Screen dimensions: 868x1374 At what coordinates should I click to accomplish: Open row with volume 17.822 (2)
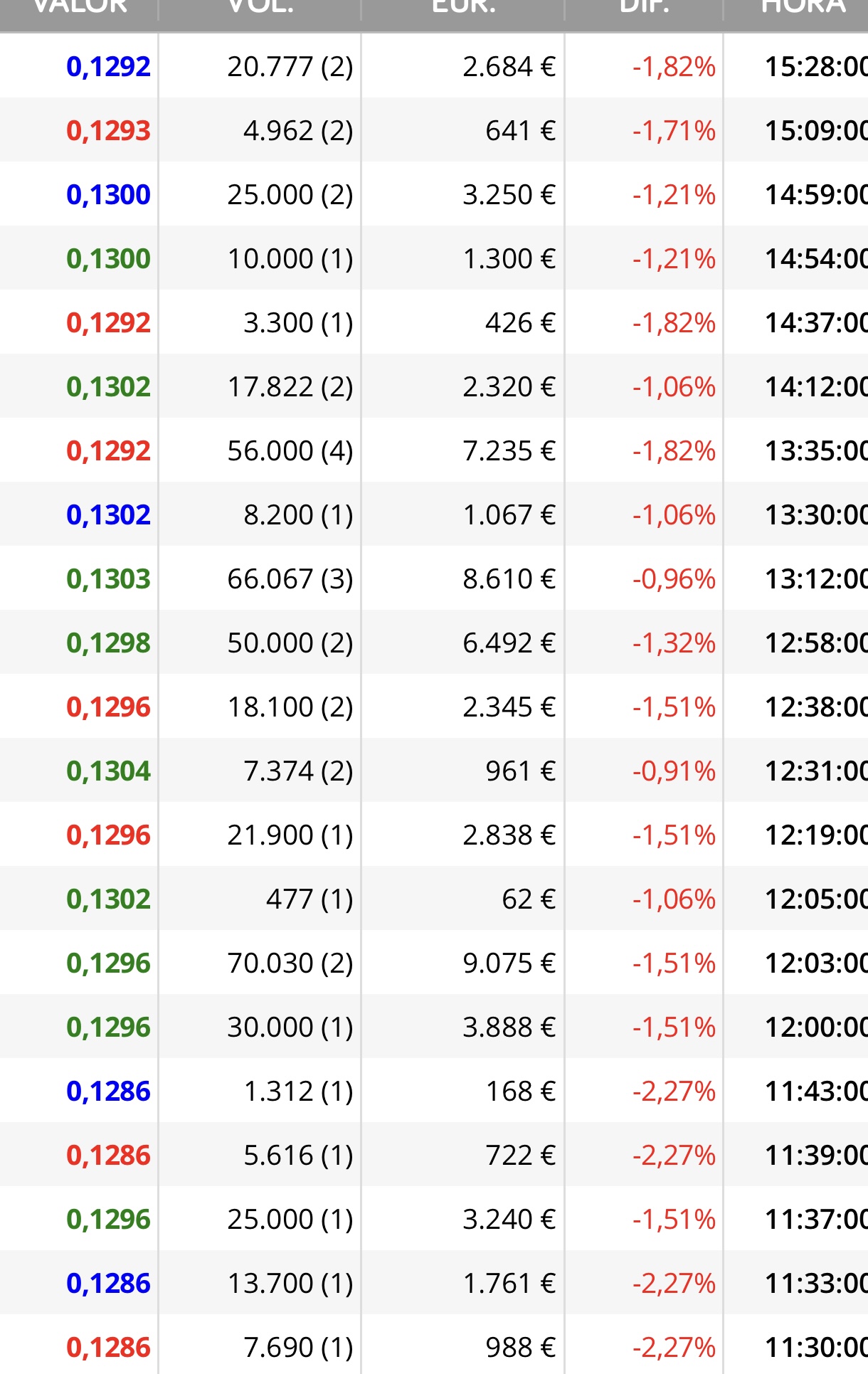point(434,386)
